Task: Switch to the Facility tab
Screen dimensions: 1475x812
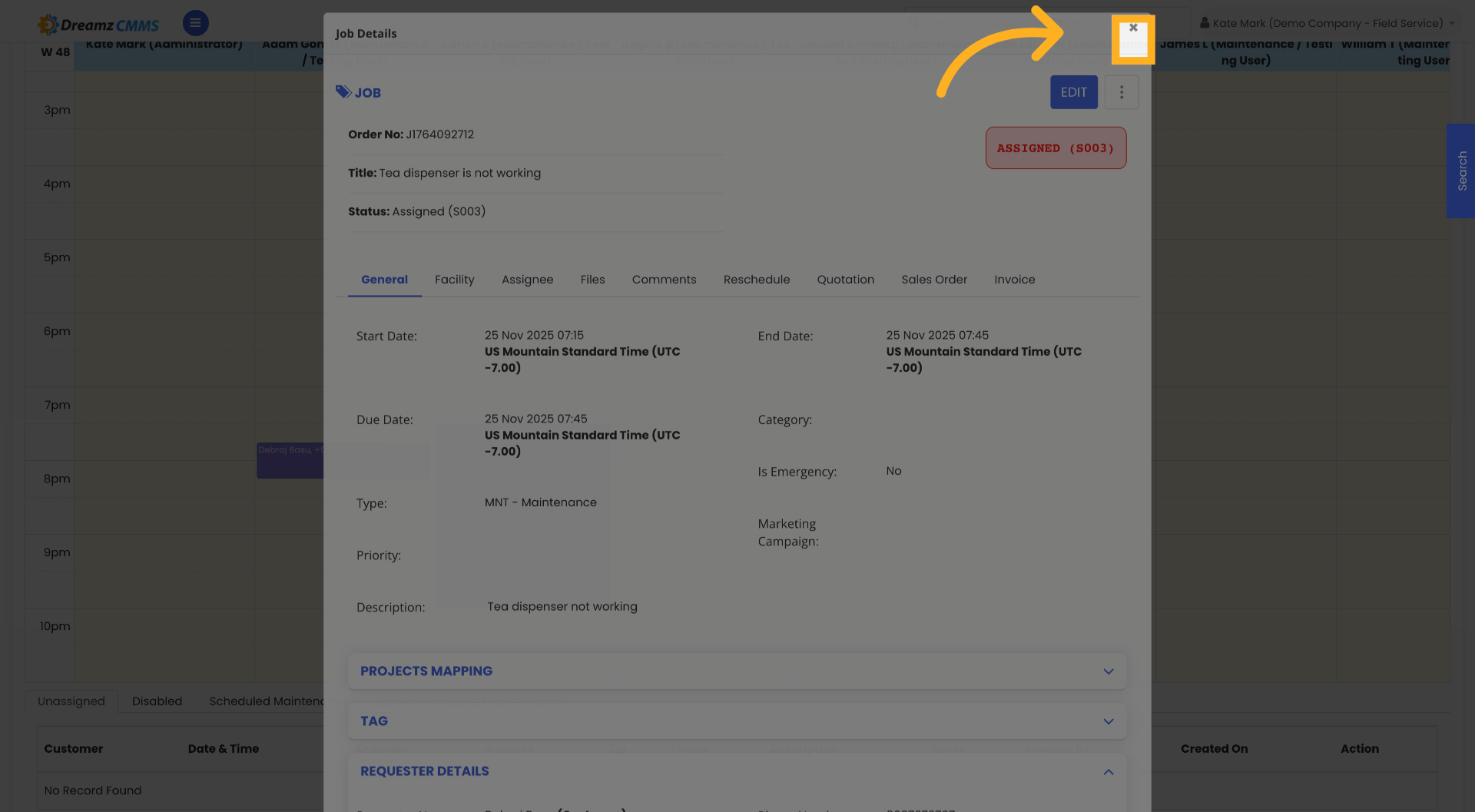Action: (x=454, y=280)
